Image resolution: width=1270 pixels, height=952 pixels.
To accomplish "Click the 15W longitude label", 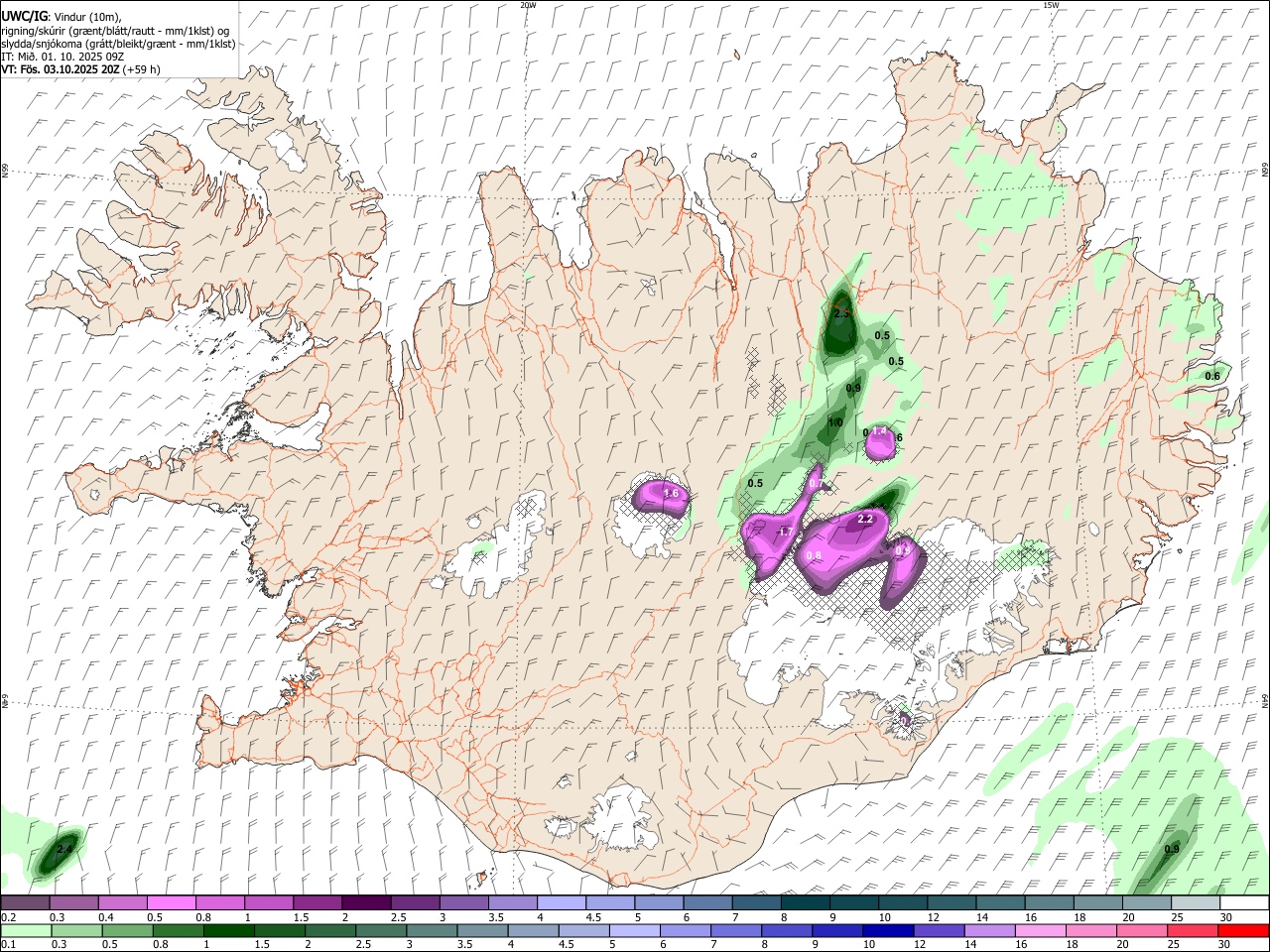I will pos(1051,5).
